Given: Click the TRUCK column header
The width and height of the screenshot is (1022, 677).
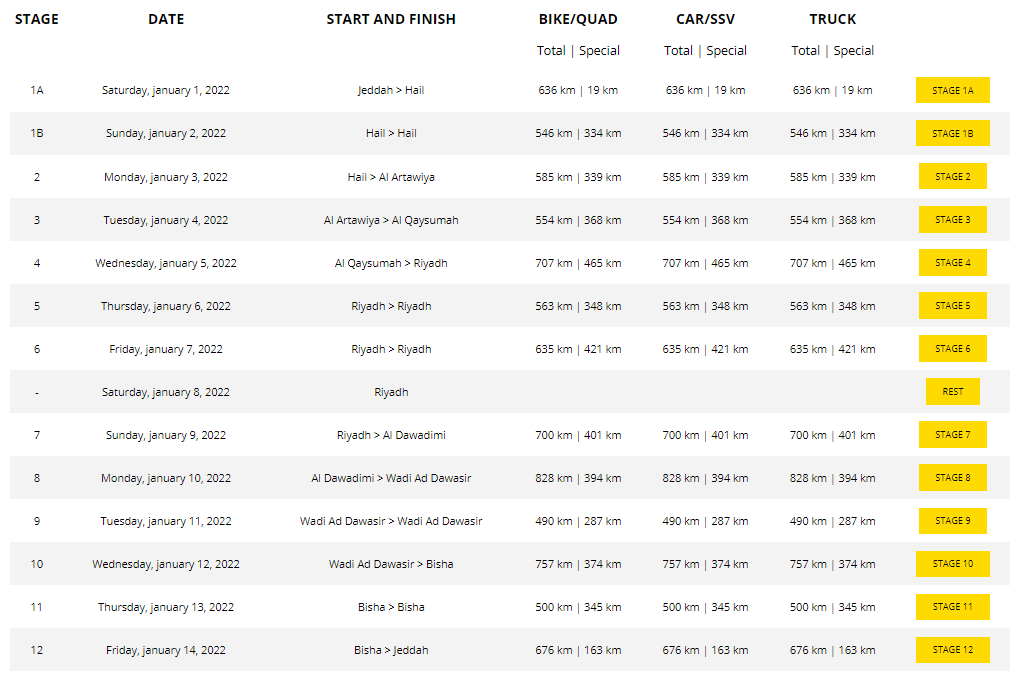Looking at the screenshot, I should click(832, 19).
